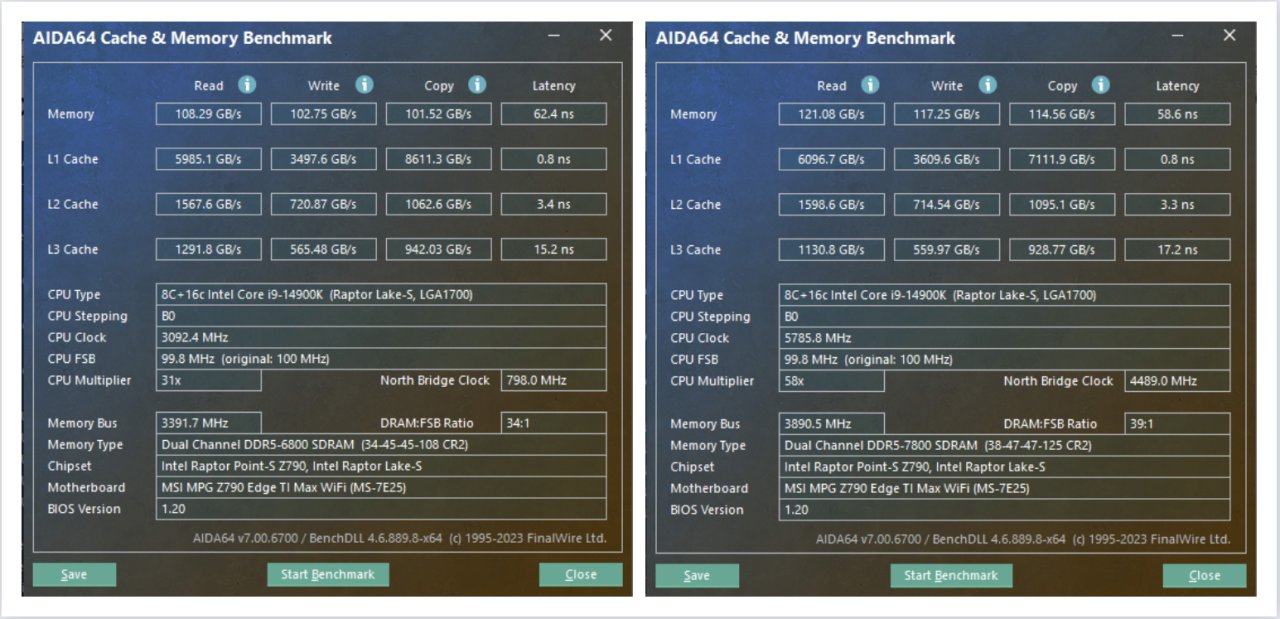1280x619 pixels.
Task: Click the Copy info icon in right window
Action: click(x=1101, y=85)
